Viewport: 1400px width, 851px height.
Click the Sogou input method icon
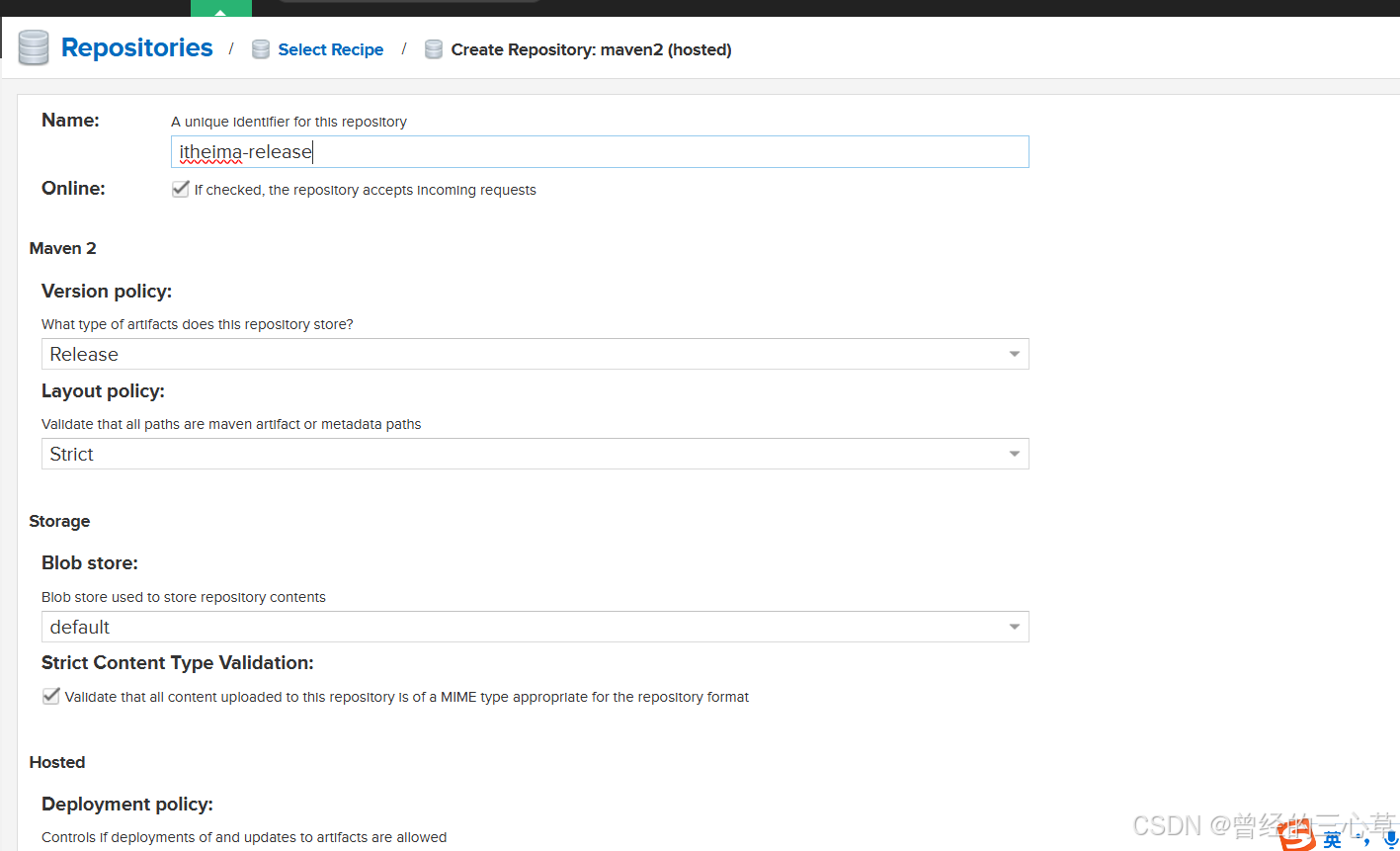pyautogui.click(x=1297, y=837)
